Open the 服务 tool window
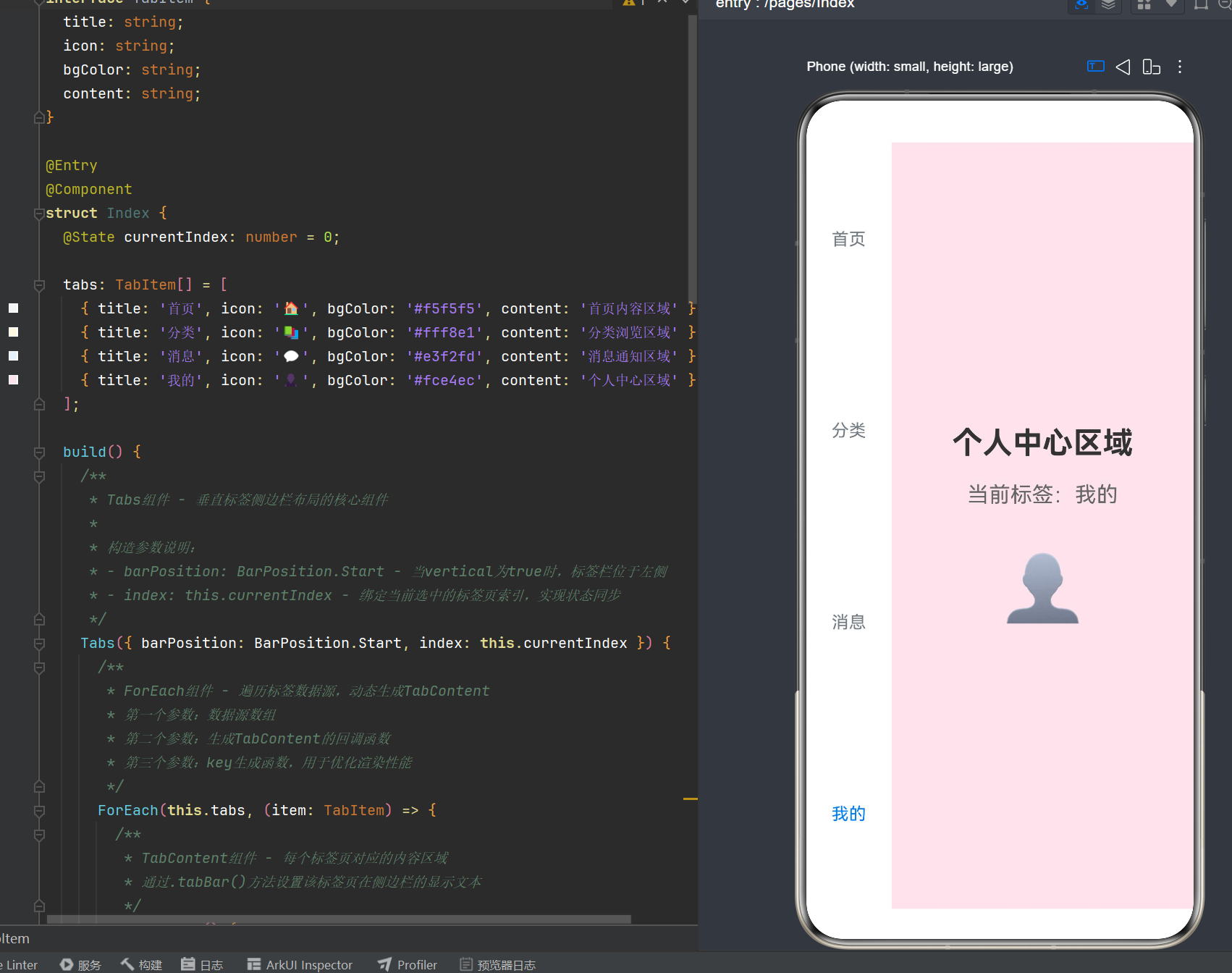The image size is (1232, 973). pos(80,964)
